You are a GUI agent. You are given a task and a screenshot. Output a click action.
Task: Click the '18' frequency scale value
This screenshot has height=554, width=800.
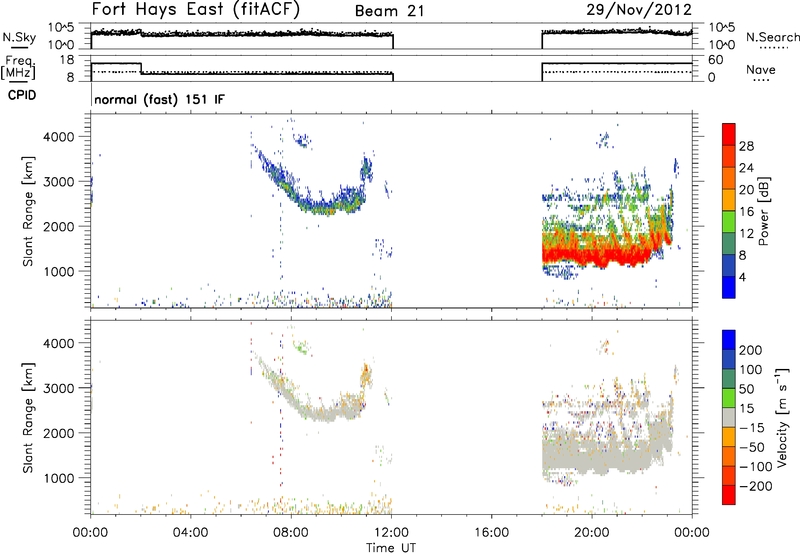[x=67, y=60]
